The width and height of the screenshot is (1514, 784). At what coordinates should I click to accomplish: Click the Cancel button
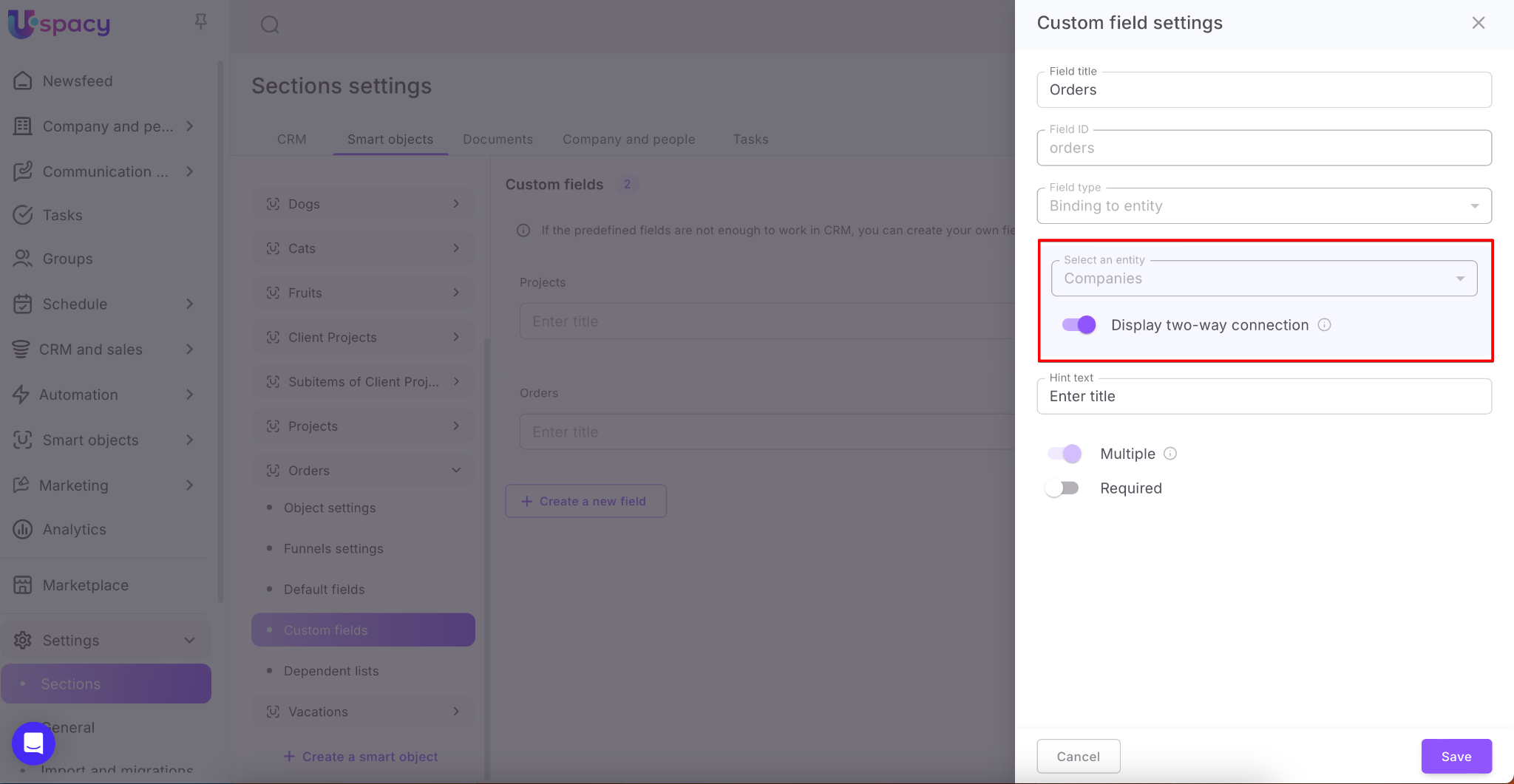click(x=1078, y=757)
